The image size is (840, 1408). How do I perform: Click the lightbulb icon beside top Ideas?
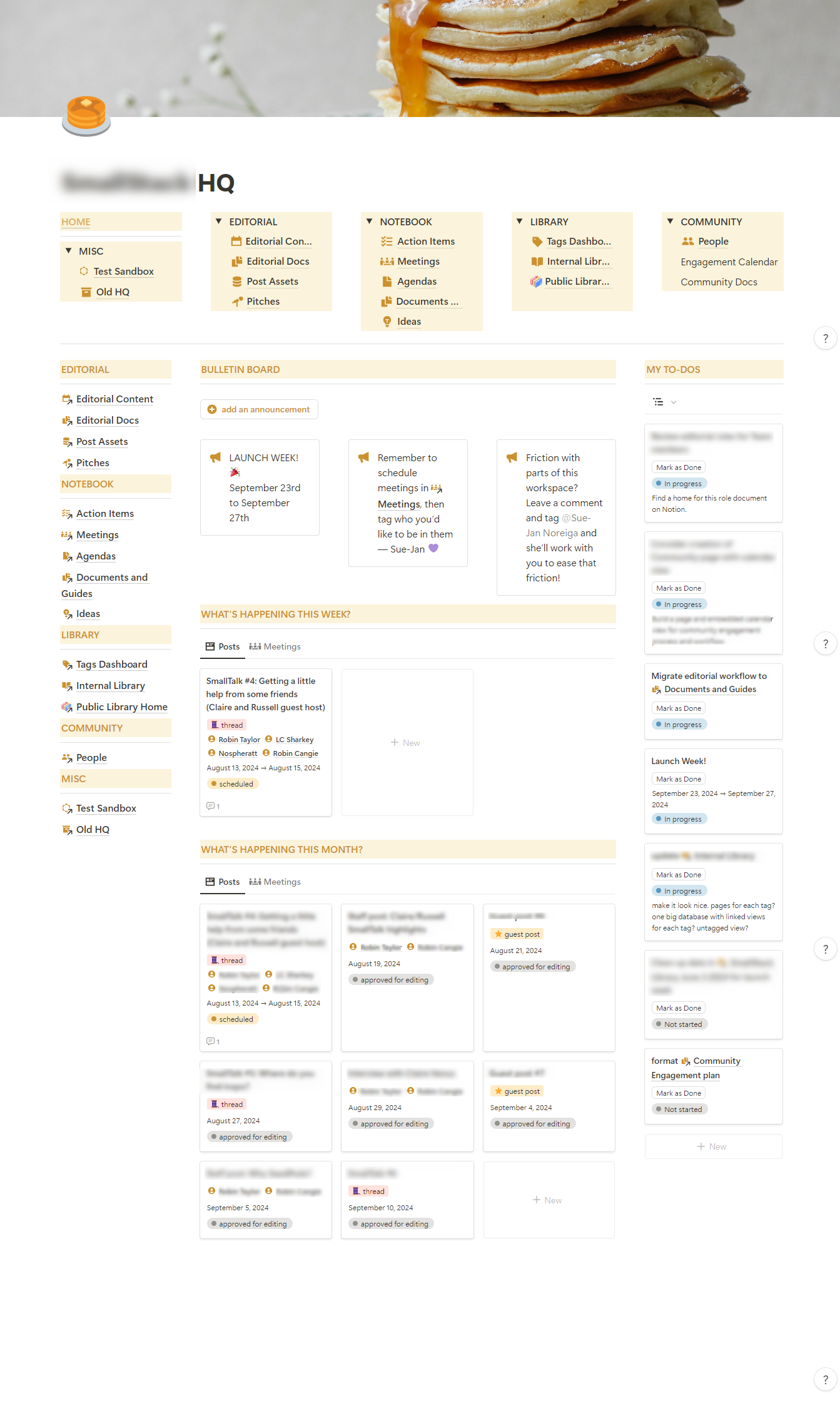[387, 322]
